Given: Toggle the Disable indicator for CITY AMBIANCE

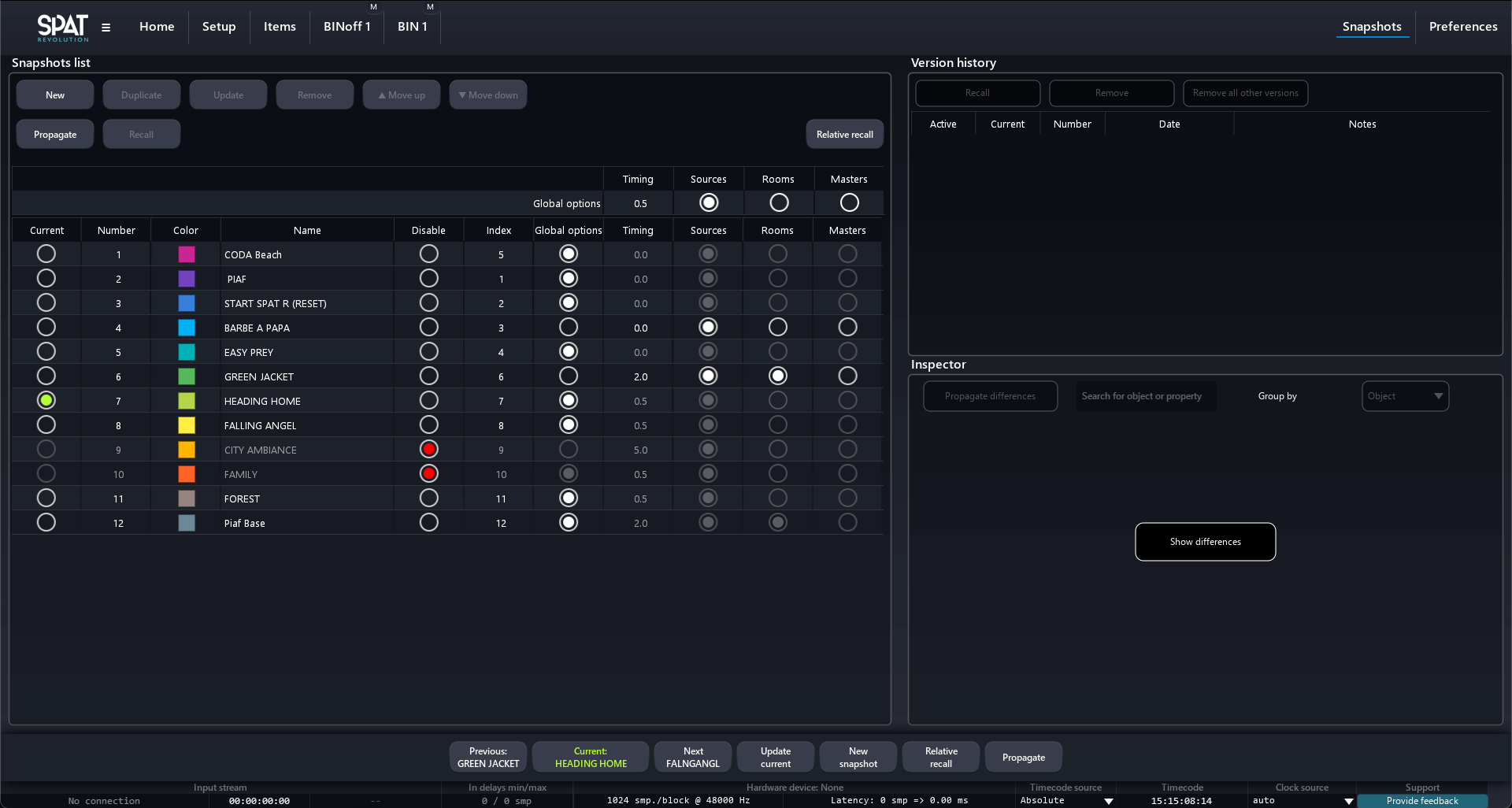Looking at the screenshot, I should [428, 450].
